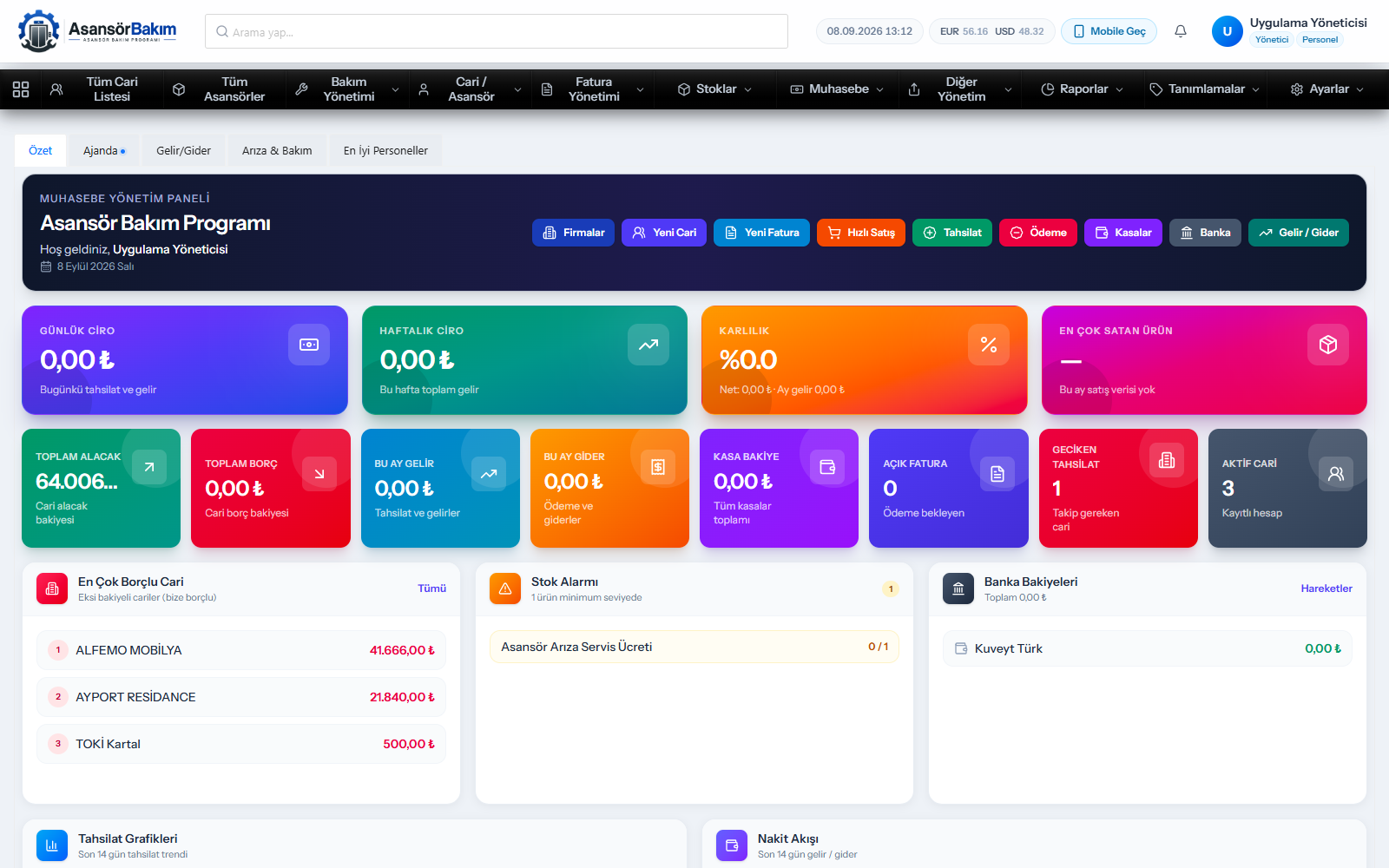Click the wallet icon on Kasa Bakiye card
The width and height of the screenshot is (1389, 868).
[x=827, y=467]
